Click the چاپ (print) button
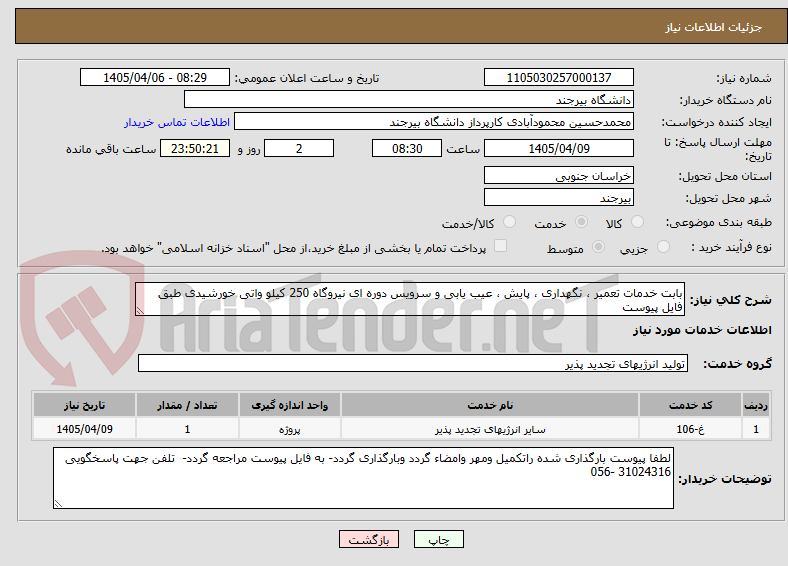This screenshot has height=566, width=788. (x=438, y=539)
